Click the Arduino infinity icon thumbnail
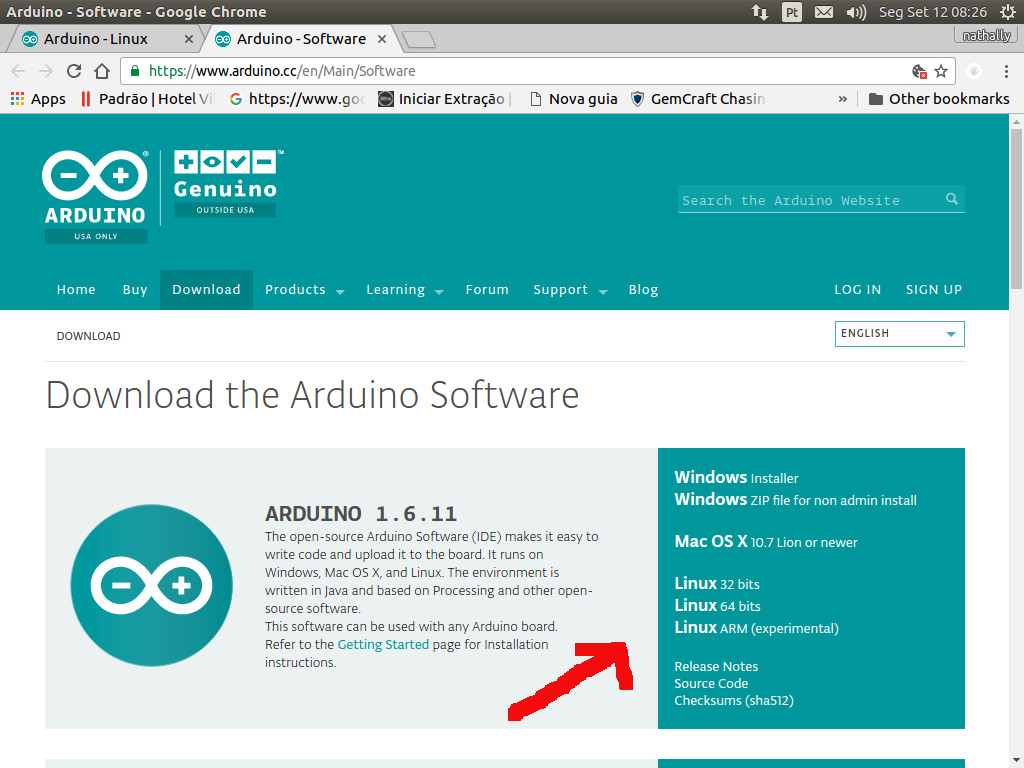Screen dimensions: 1024x768 pos(151,586)
